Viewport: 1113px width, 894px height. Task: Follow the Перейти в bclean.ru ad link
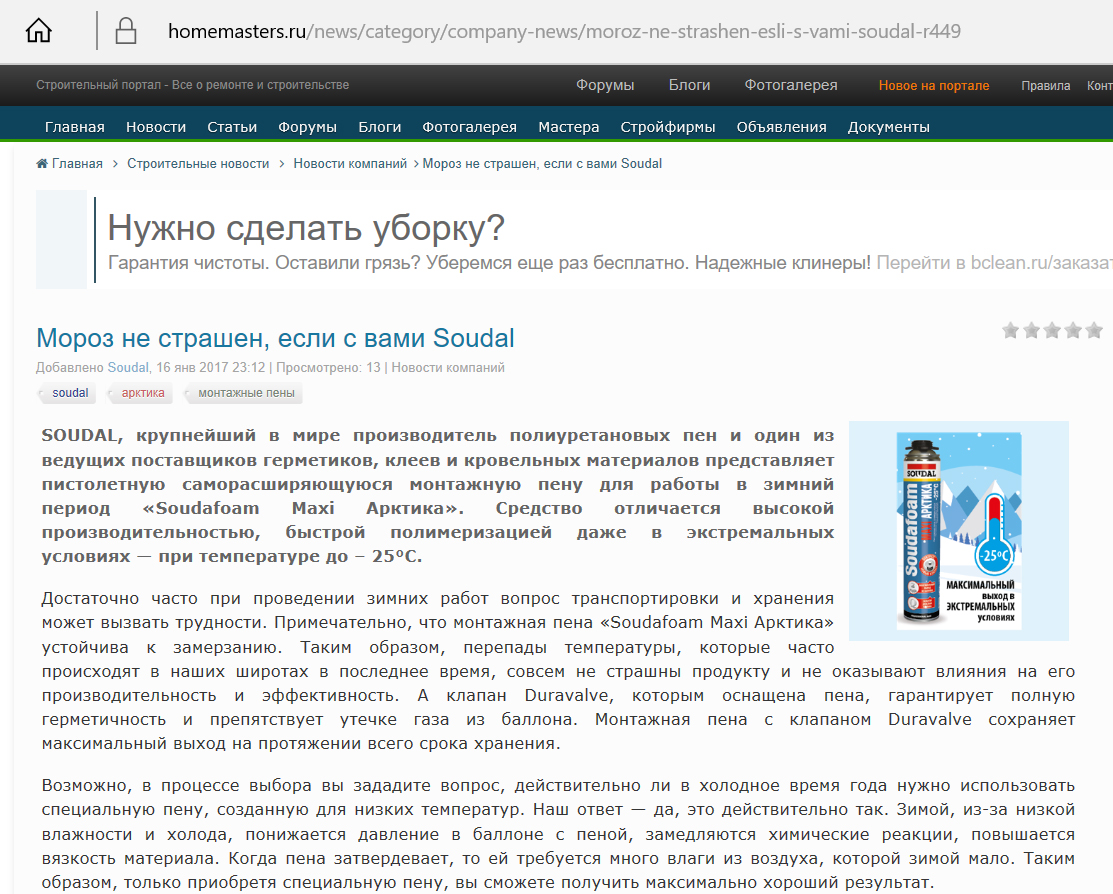(994, 263)
